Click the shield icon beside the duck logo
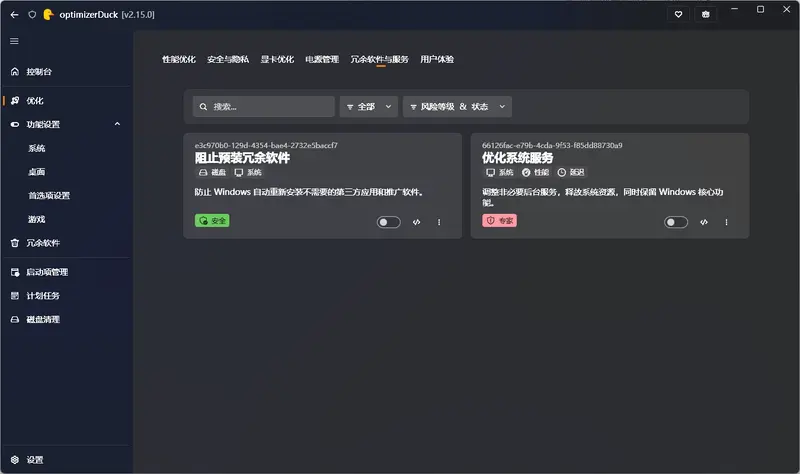This screenshot has height=474, width=800. pos(32,15)
